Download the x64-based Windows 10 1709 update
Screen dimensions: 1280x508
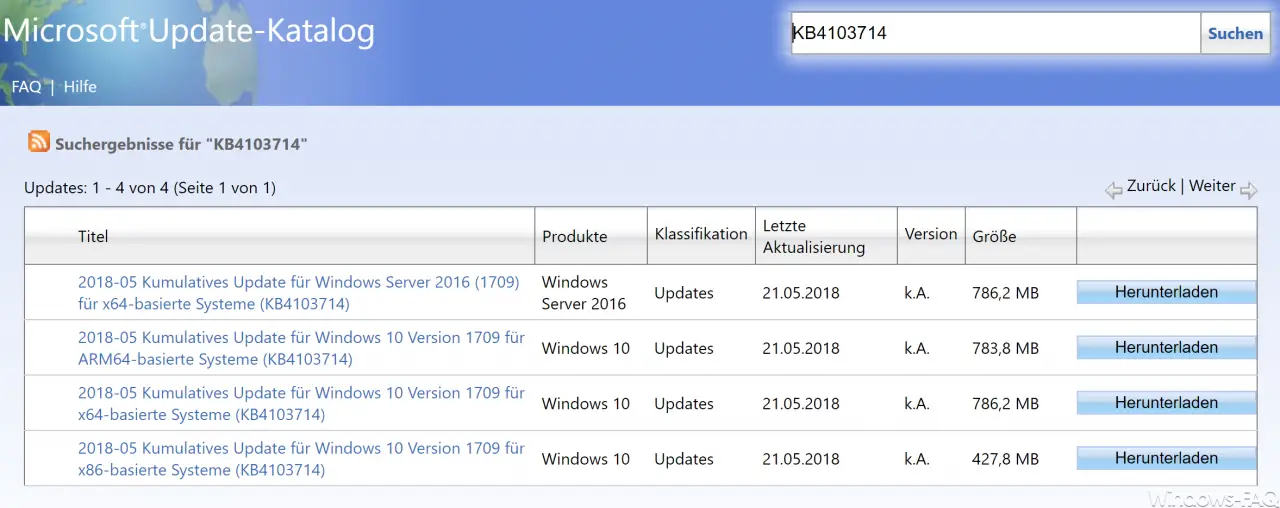coord(1166,403)
